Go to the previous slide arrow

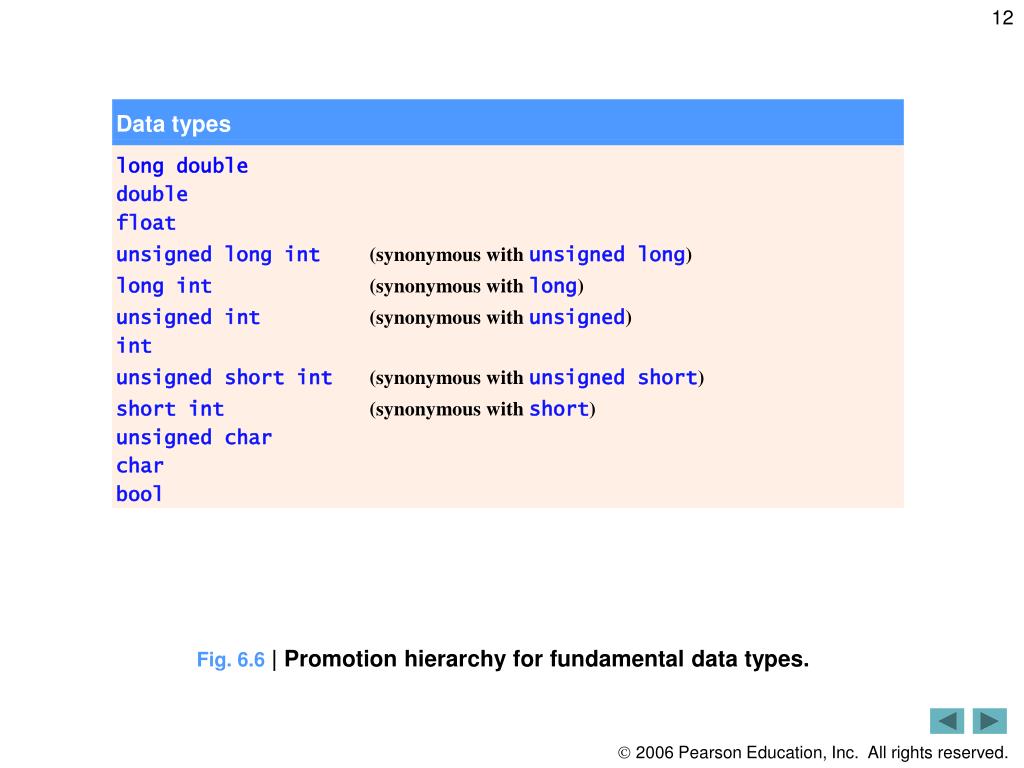(x=946, y=721)
